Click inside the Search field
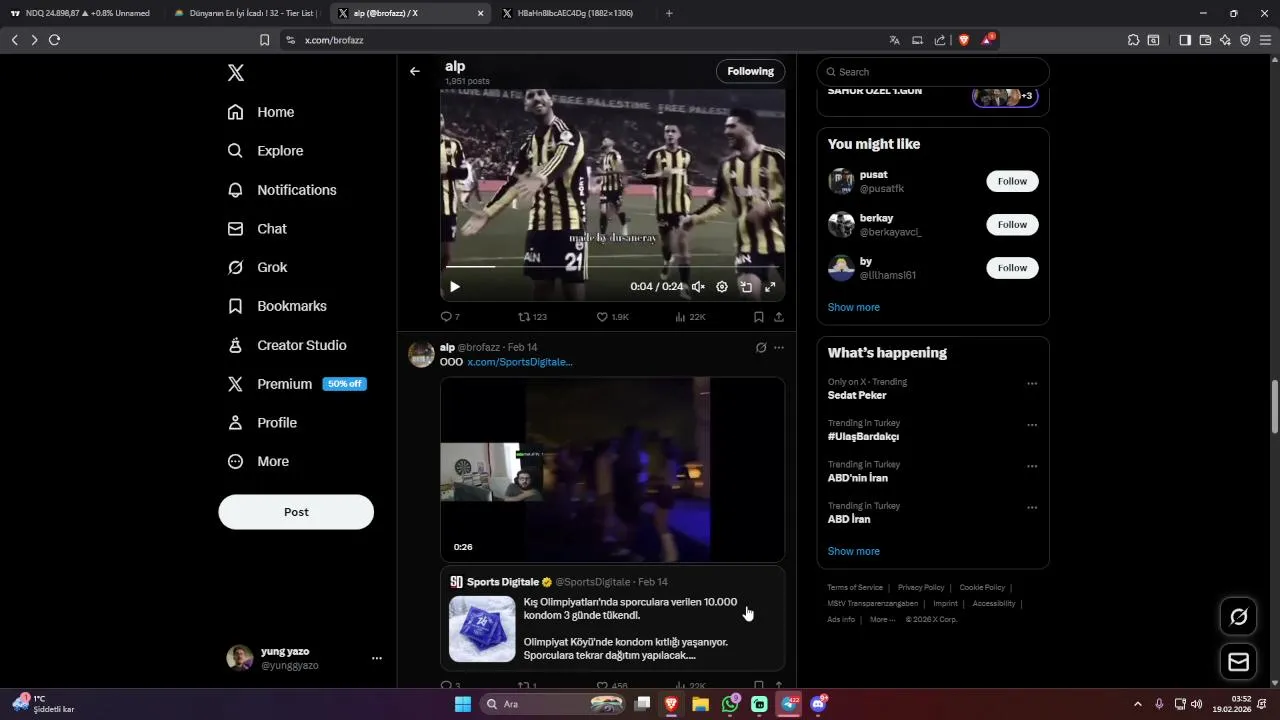The width and height of the screenshot is (1280, 720). pos(933,72)
